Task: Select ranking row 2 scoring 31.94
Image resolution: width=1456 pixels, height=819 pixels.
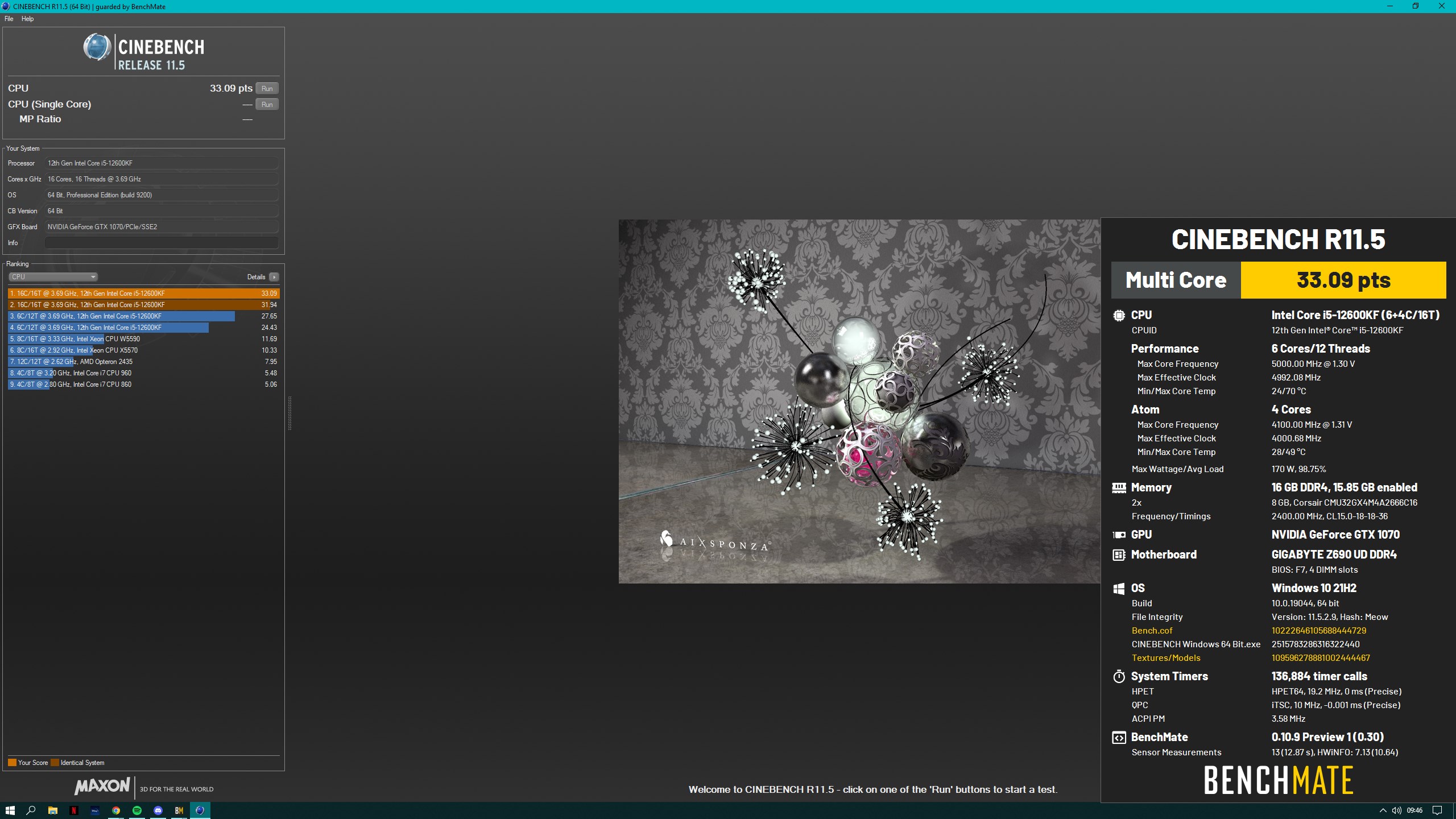Action: (144, 305)
